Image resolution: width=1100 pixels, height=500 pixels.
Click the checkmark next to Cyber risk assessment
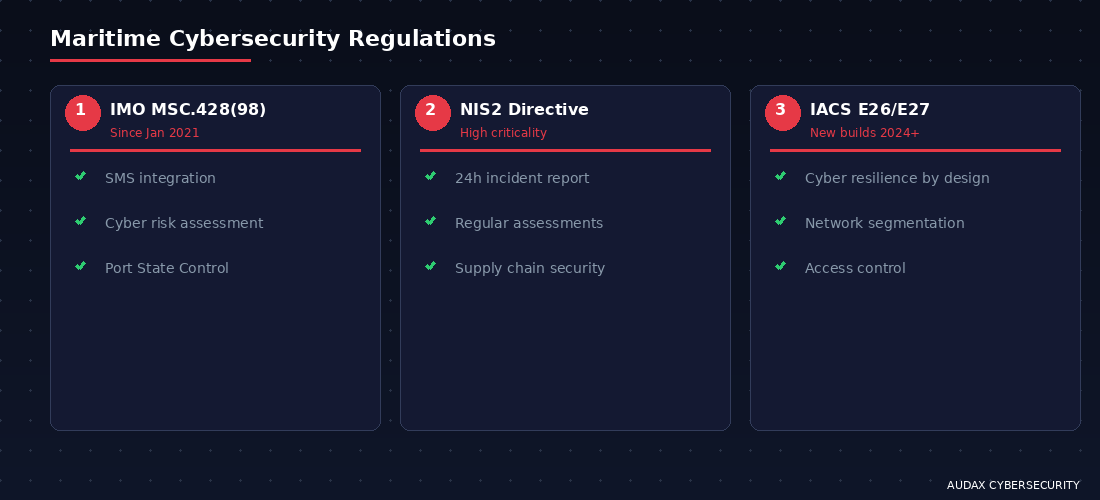click(81, 221)
